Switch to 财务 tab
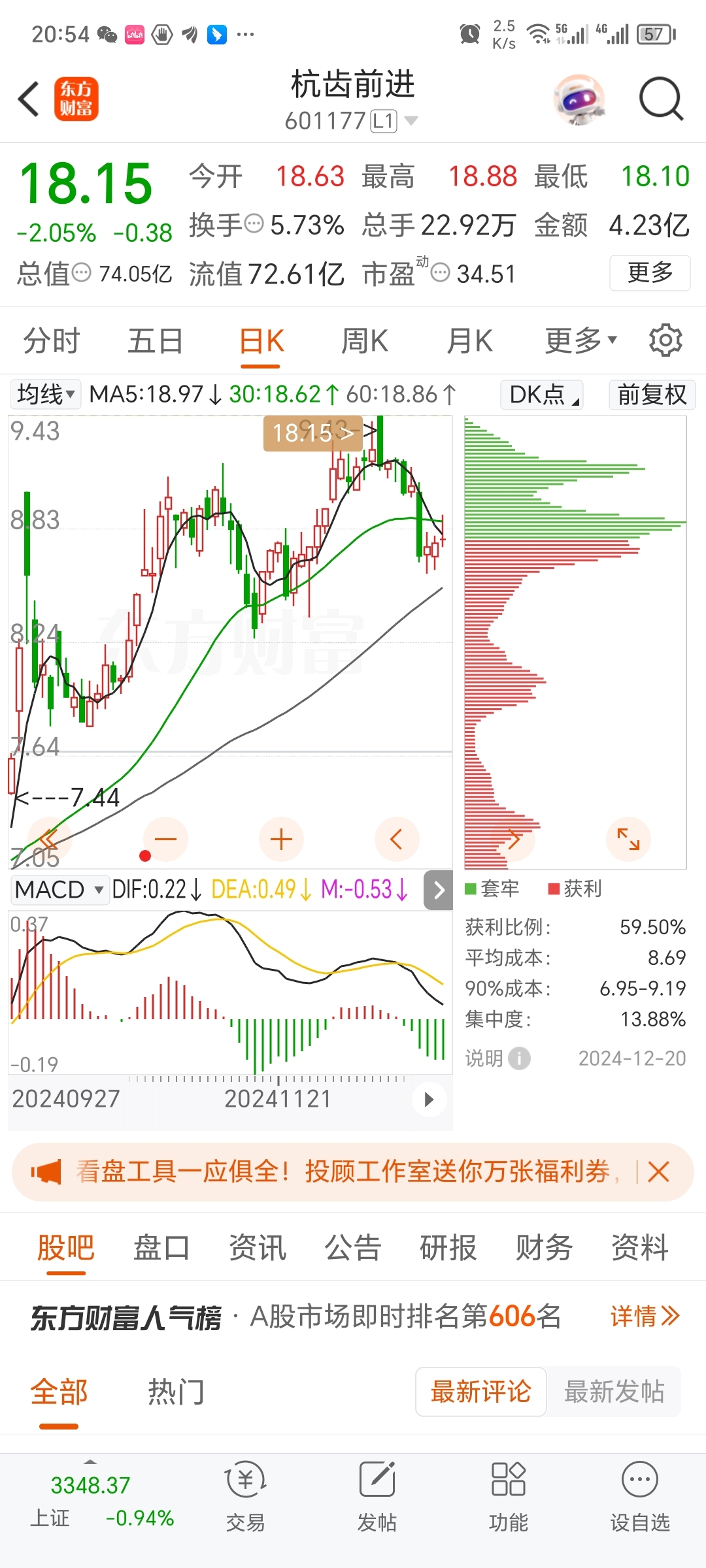The image size is (706, 1568). tap(544, 1248)
